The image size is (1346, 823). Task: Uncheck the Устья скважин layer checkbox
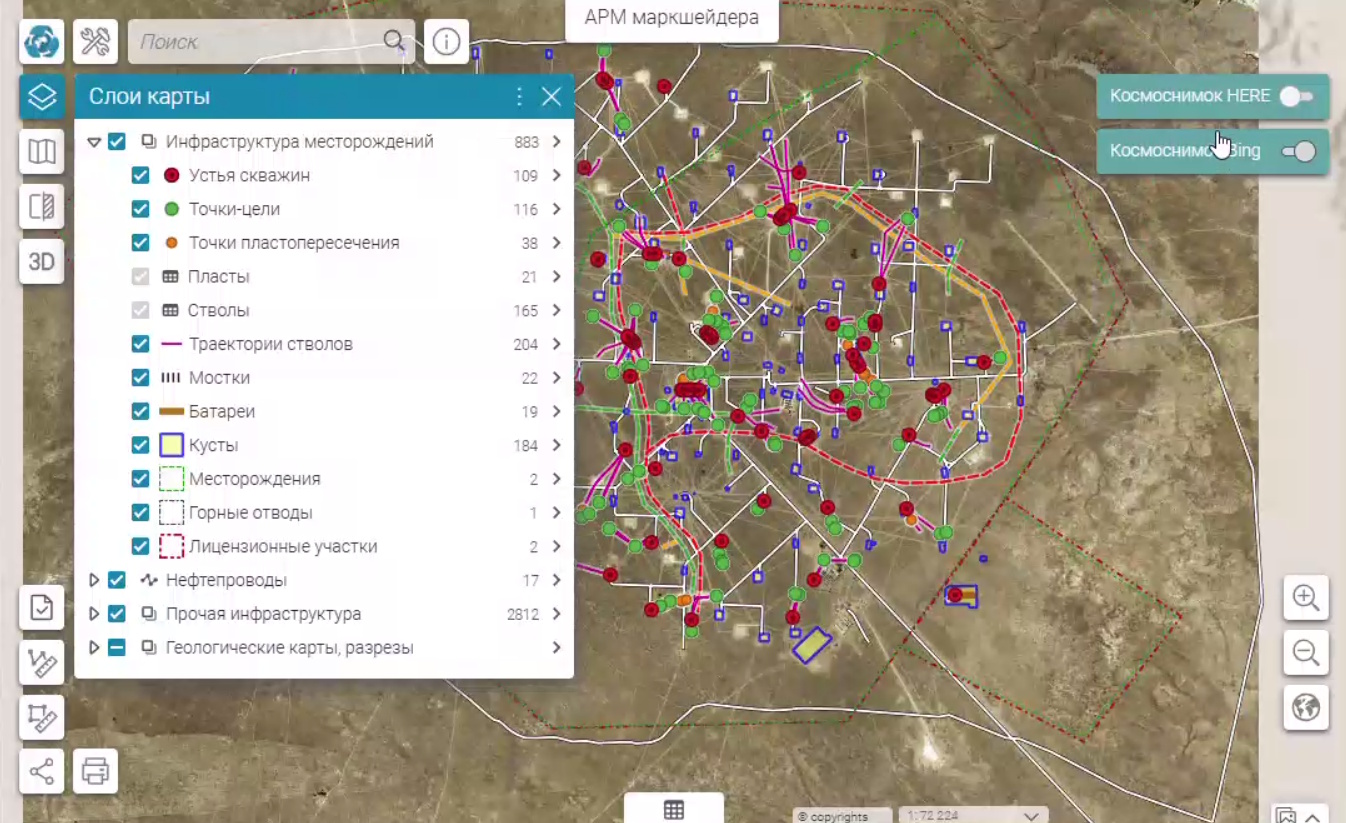(141, 176)
